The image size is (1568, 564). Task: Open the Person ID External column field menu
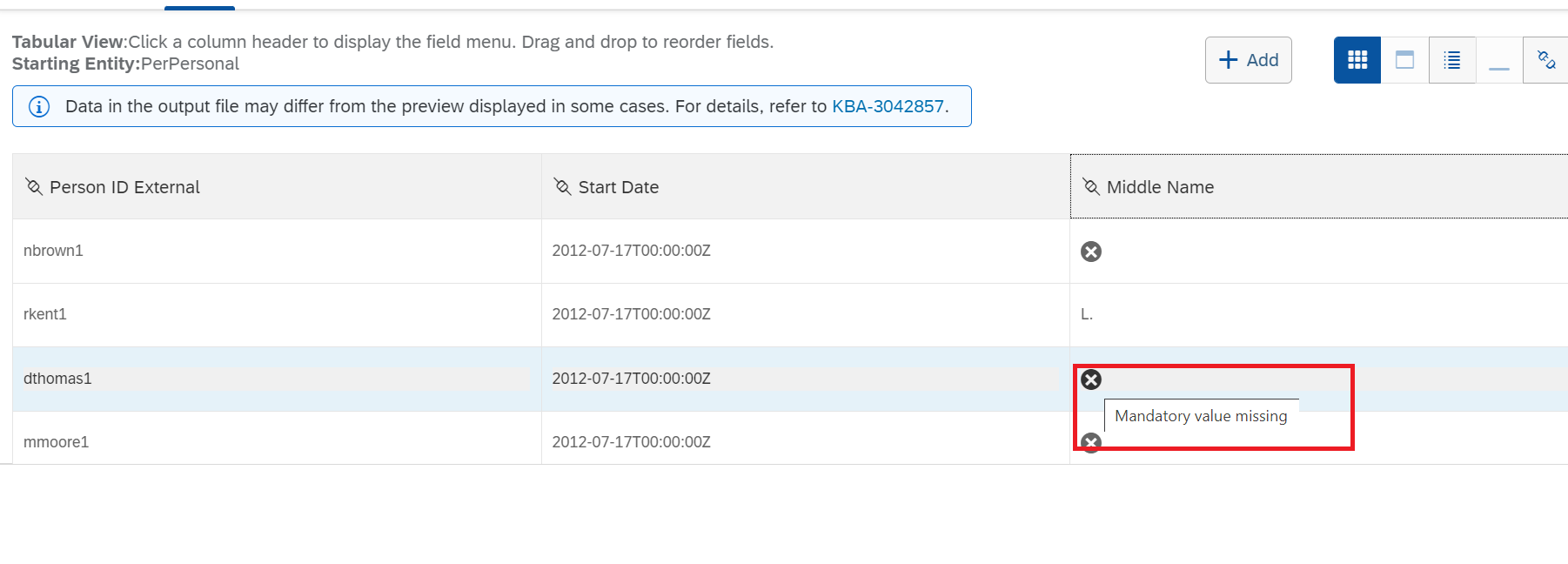pos(277,187)
